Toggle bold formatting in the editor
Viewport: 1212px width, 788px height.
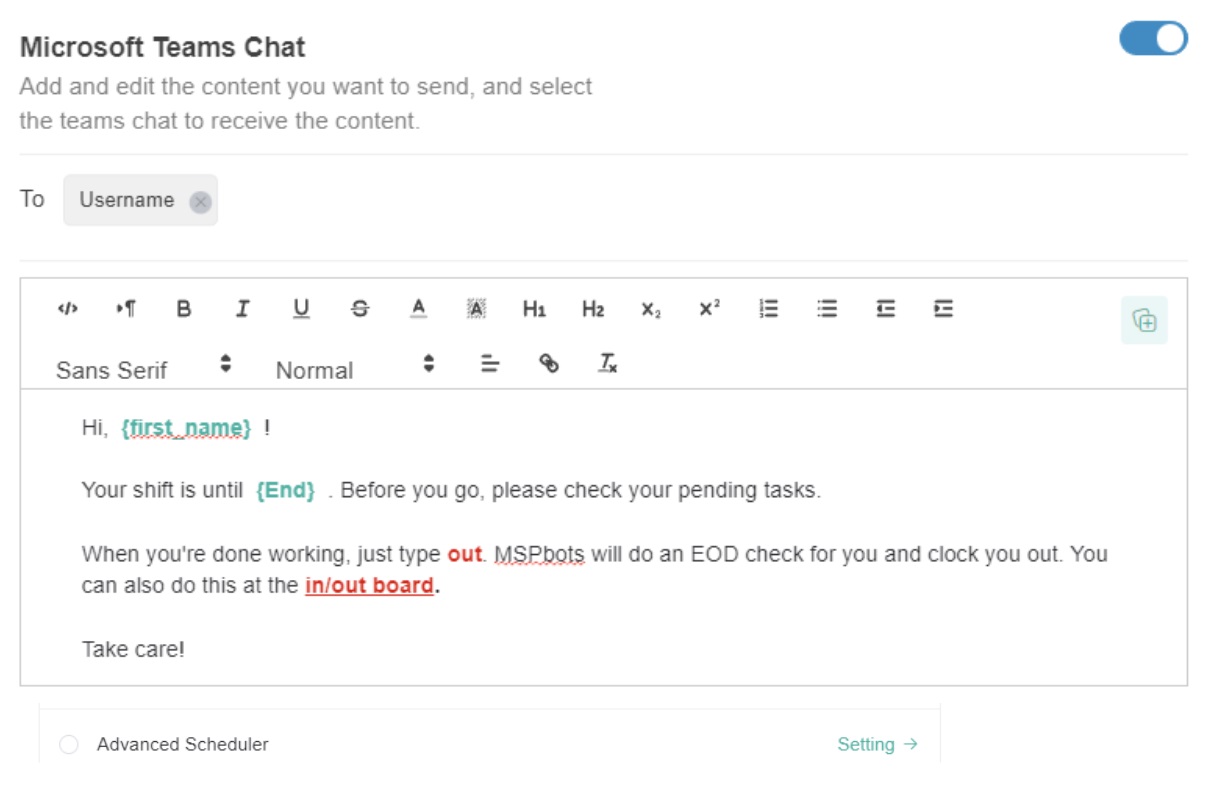tap(184, 309)
